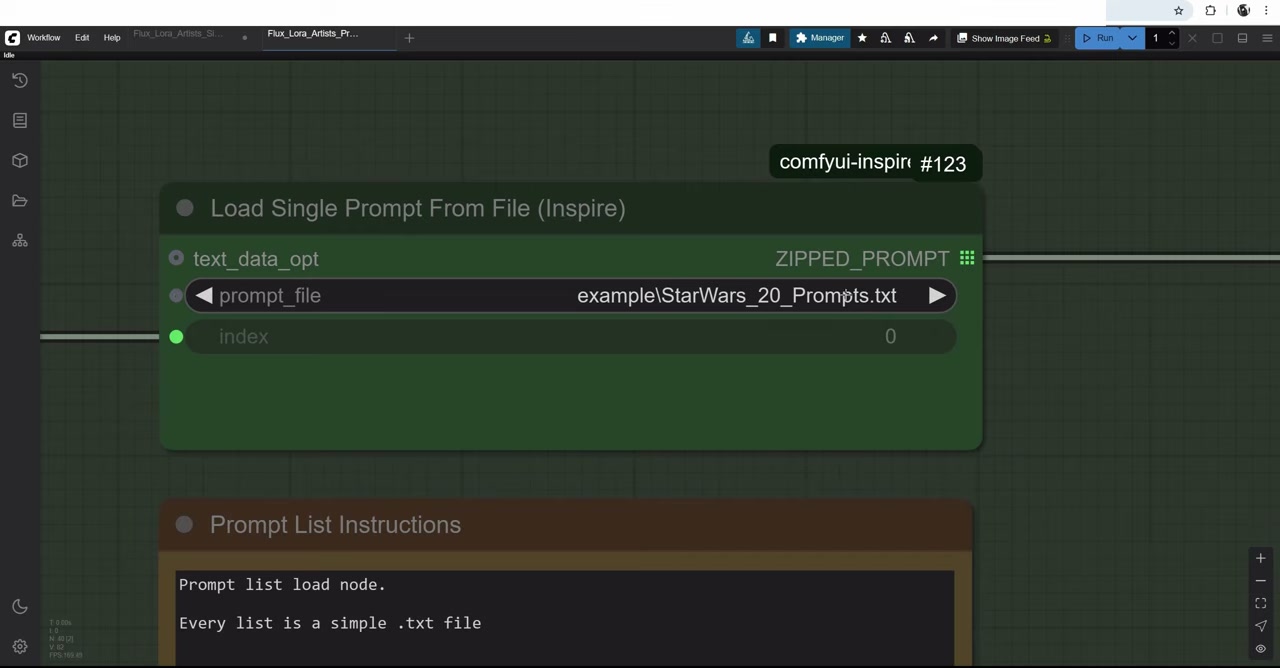This screenshot has height=668, width=1280.
Task: Open the Workflow menu
Action: [x=43, y=38]
